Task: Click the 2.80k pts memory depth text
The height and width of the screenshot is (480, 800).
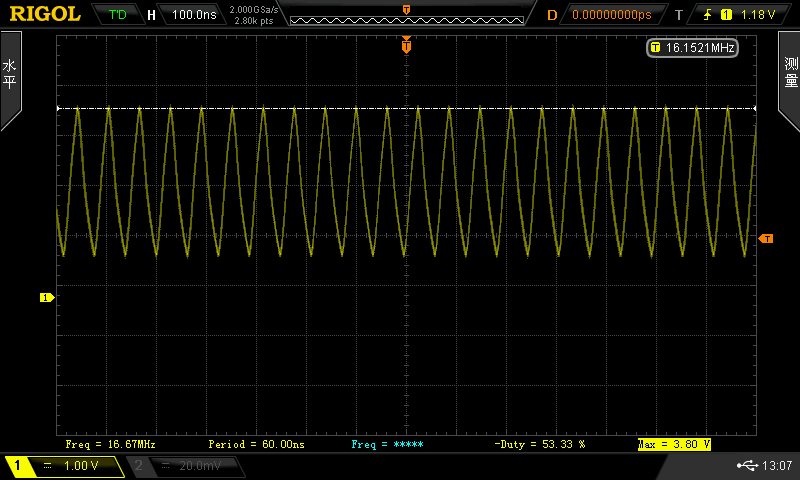Action: click(x=254, y=21)
